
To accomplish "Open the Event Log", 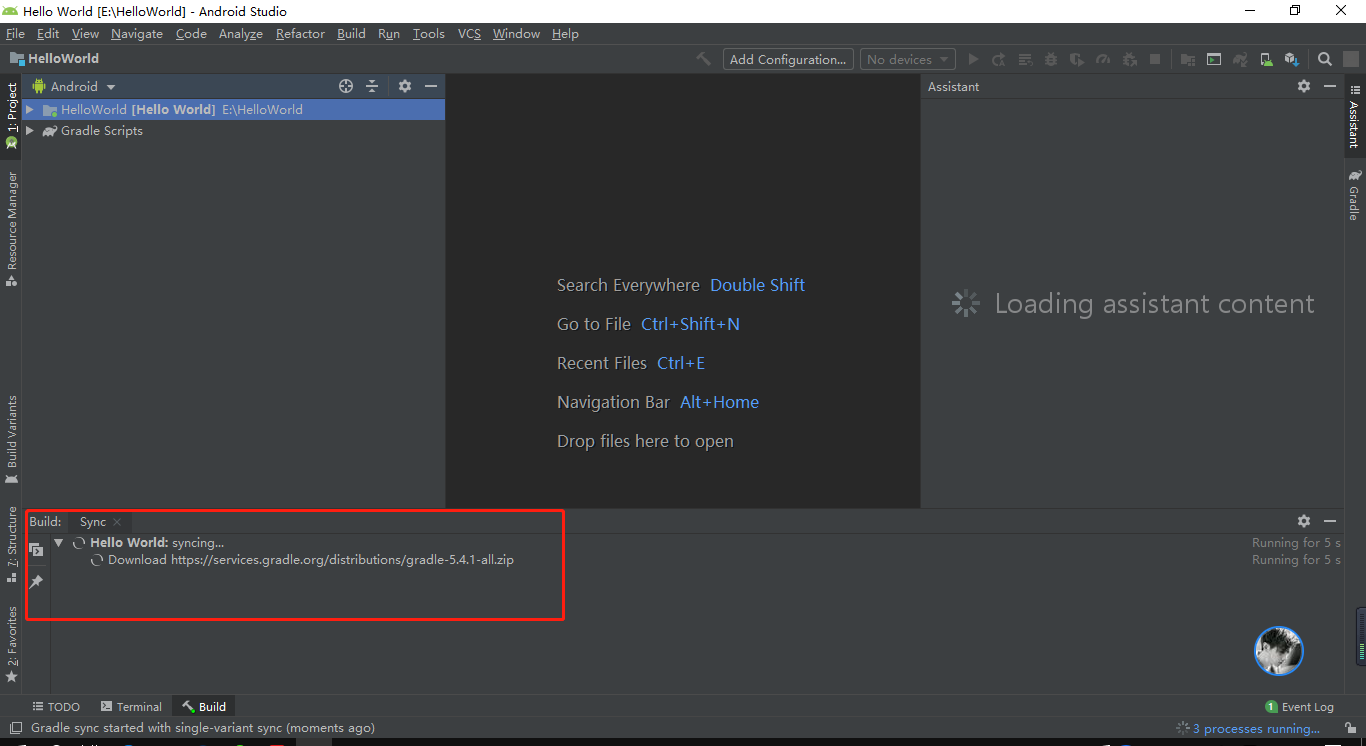I will (1299, 706).
